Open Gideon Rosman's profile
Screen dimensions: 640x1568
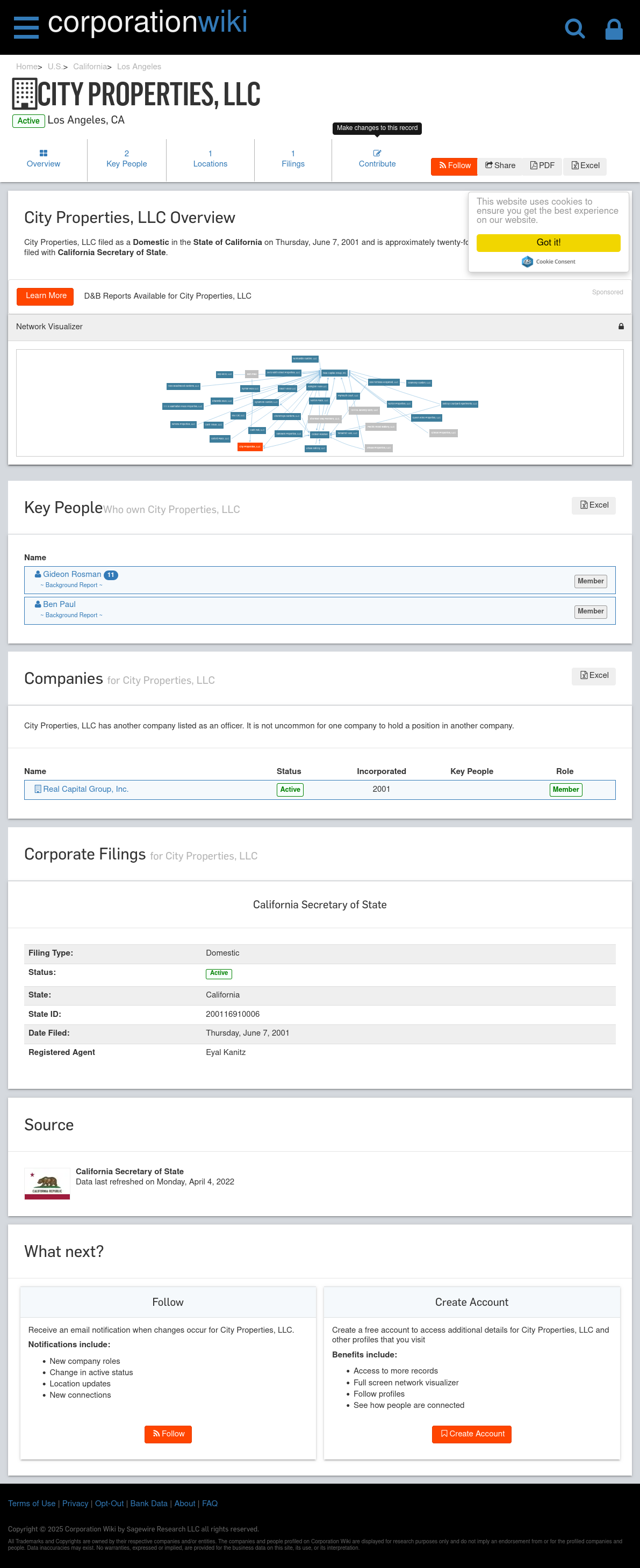coord(72,575)
